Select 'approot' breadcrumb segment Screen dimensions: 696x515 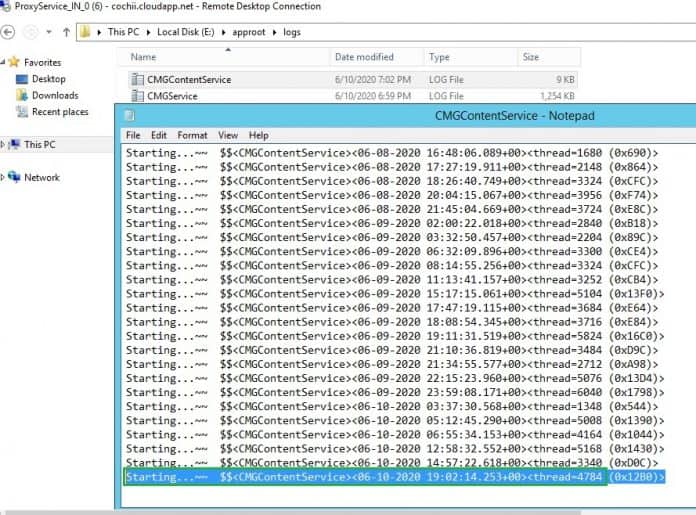tap(249, 32)
